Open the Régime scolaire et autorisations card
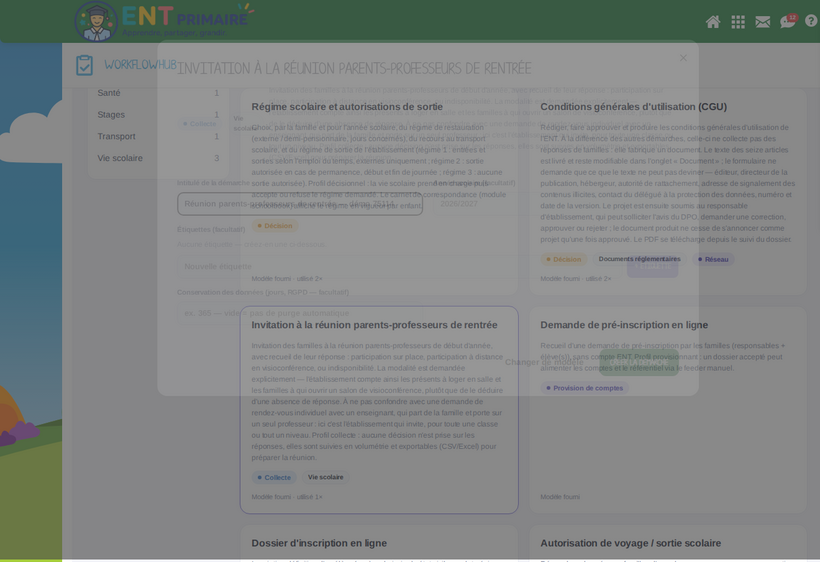 pos(379,191)
